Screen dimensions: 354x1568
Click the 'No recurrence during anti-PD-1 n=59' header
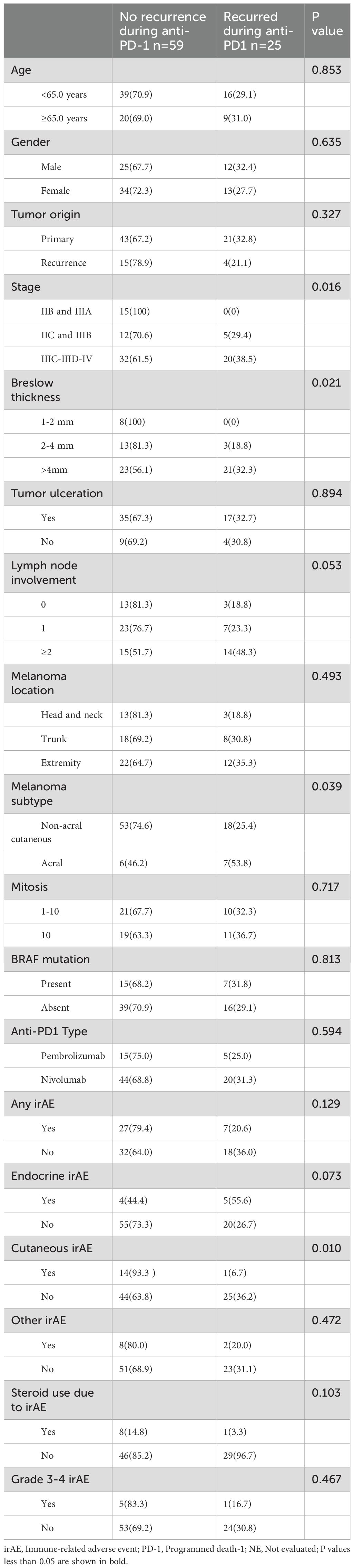(162, 30)
